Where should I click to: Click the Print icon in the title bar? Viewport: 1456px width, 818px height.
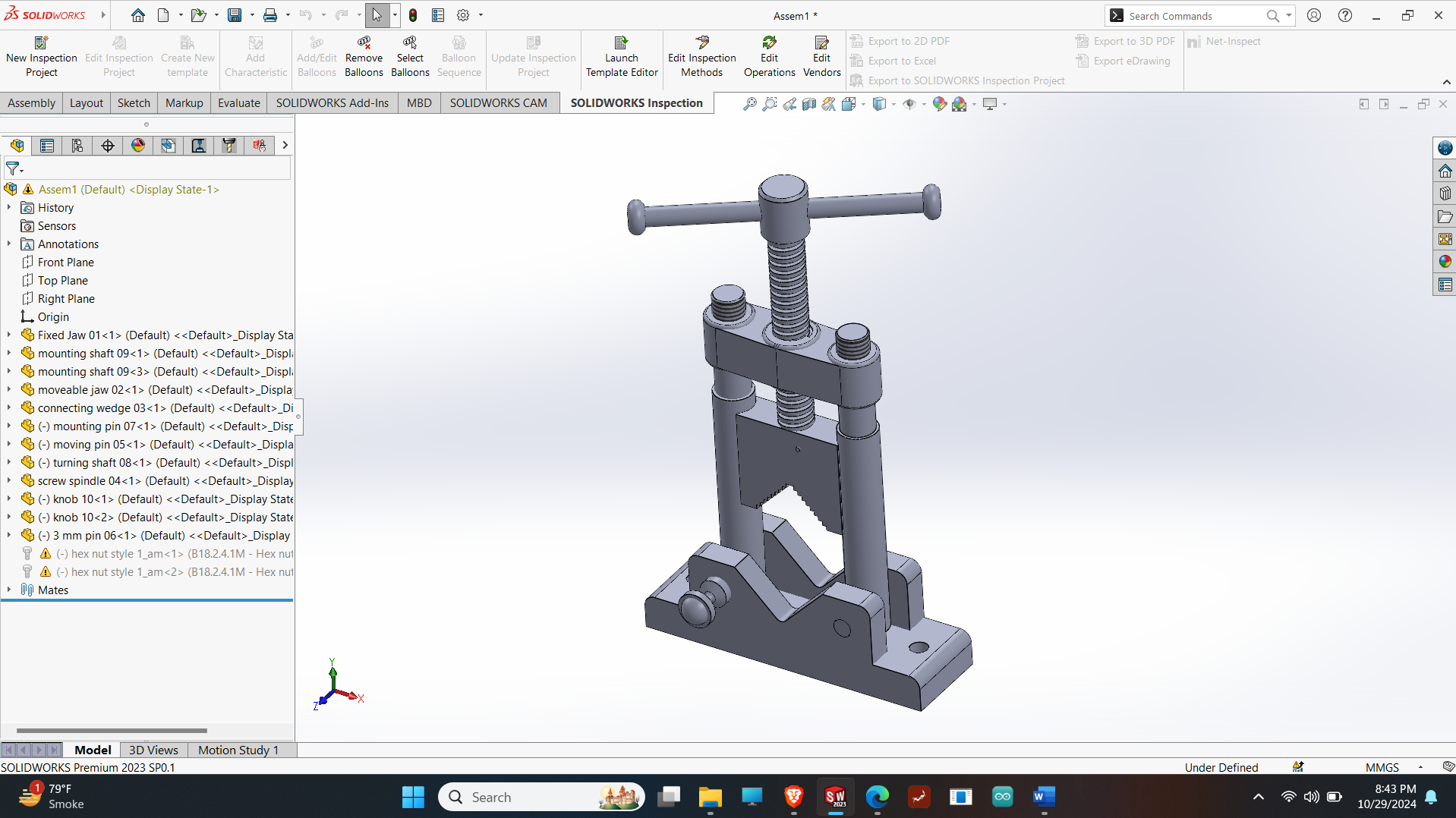pyautogui.click(x=269, y=15)
